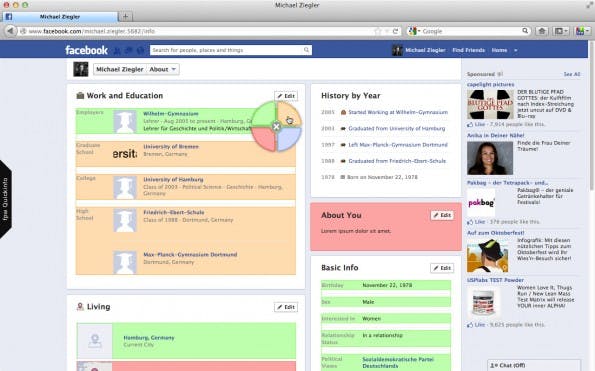Open the Chat (Off) bar
Screen dimensions: 595x371
[x=534, y=365]
